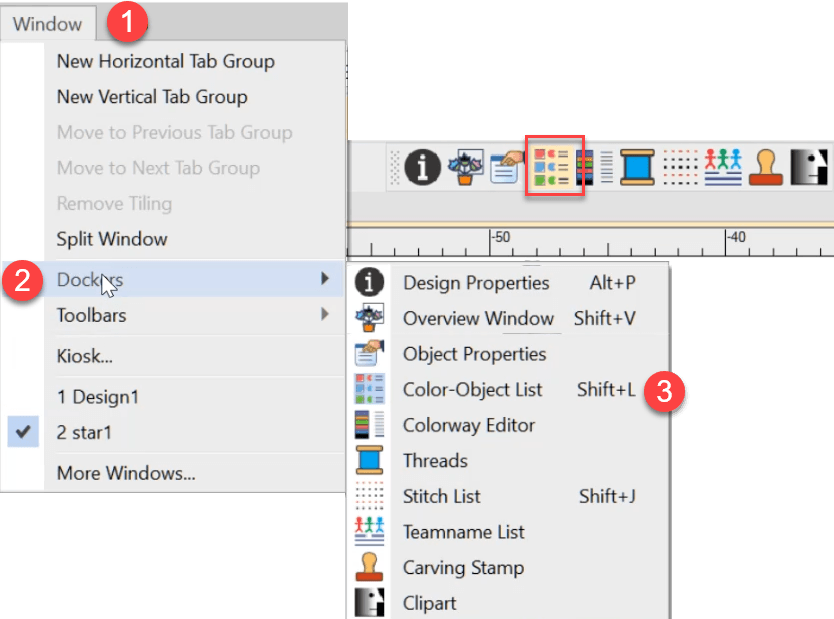The height and width of the screenshot is (619, 834).
Task: Toggle the highlighted Color-Object List toolbar icon
Action: (x=554, y=167)
